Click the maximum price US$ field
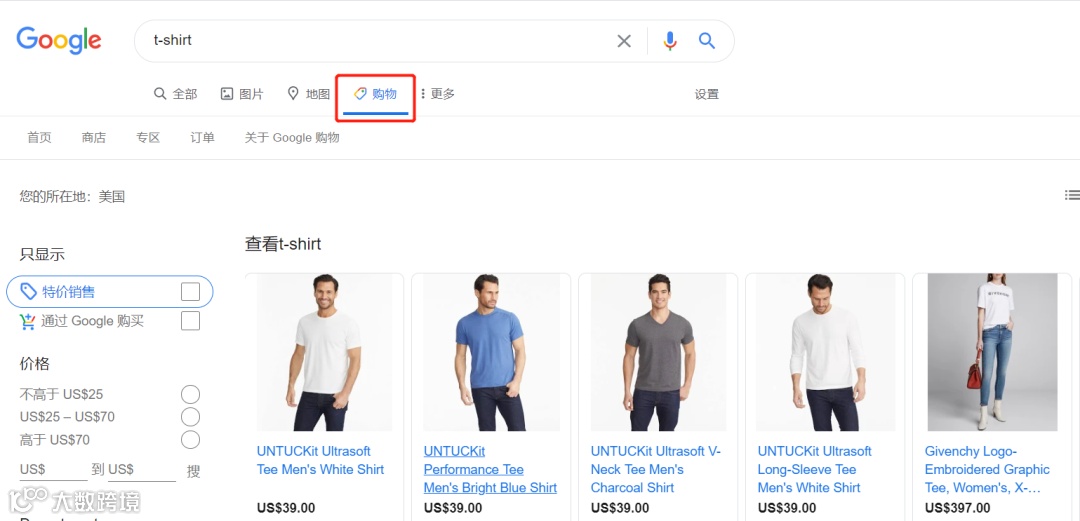Screen dimensions: 1080x521 (x=142, y=470)
